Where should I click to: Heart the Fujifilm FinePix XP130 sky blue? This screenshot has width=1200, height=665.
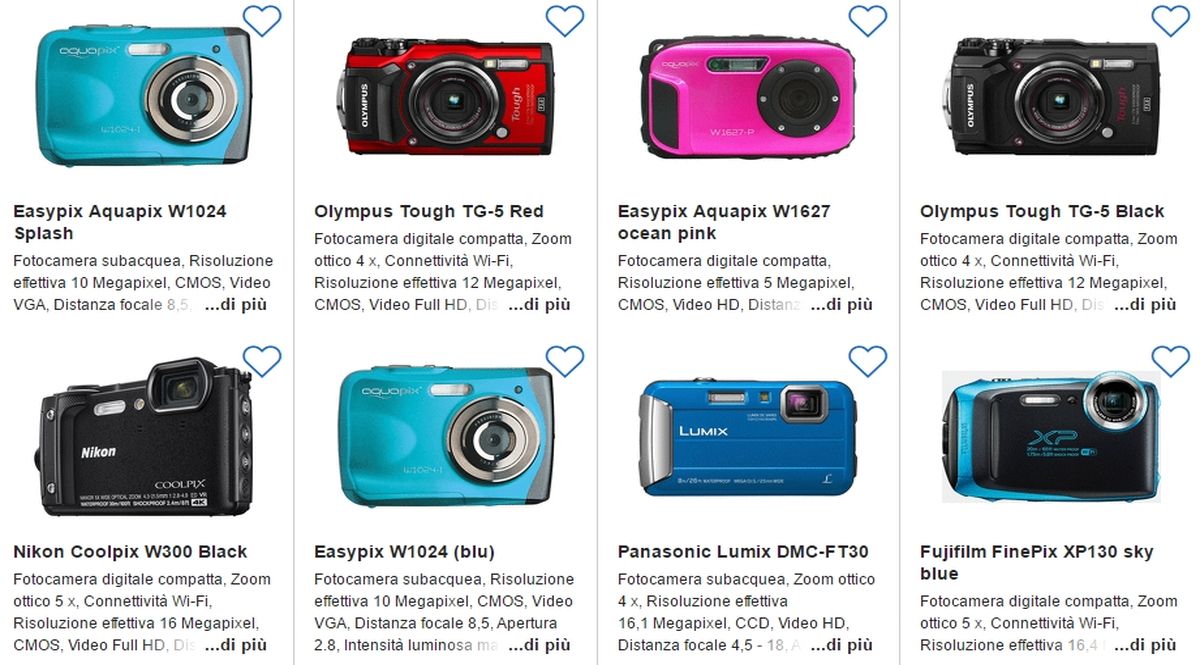pyautogui.click(x=1171, y=361)
